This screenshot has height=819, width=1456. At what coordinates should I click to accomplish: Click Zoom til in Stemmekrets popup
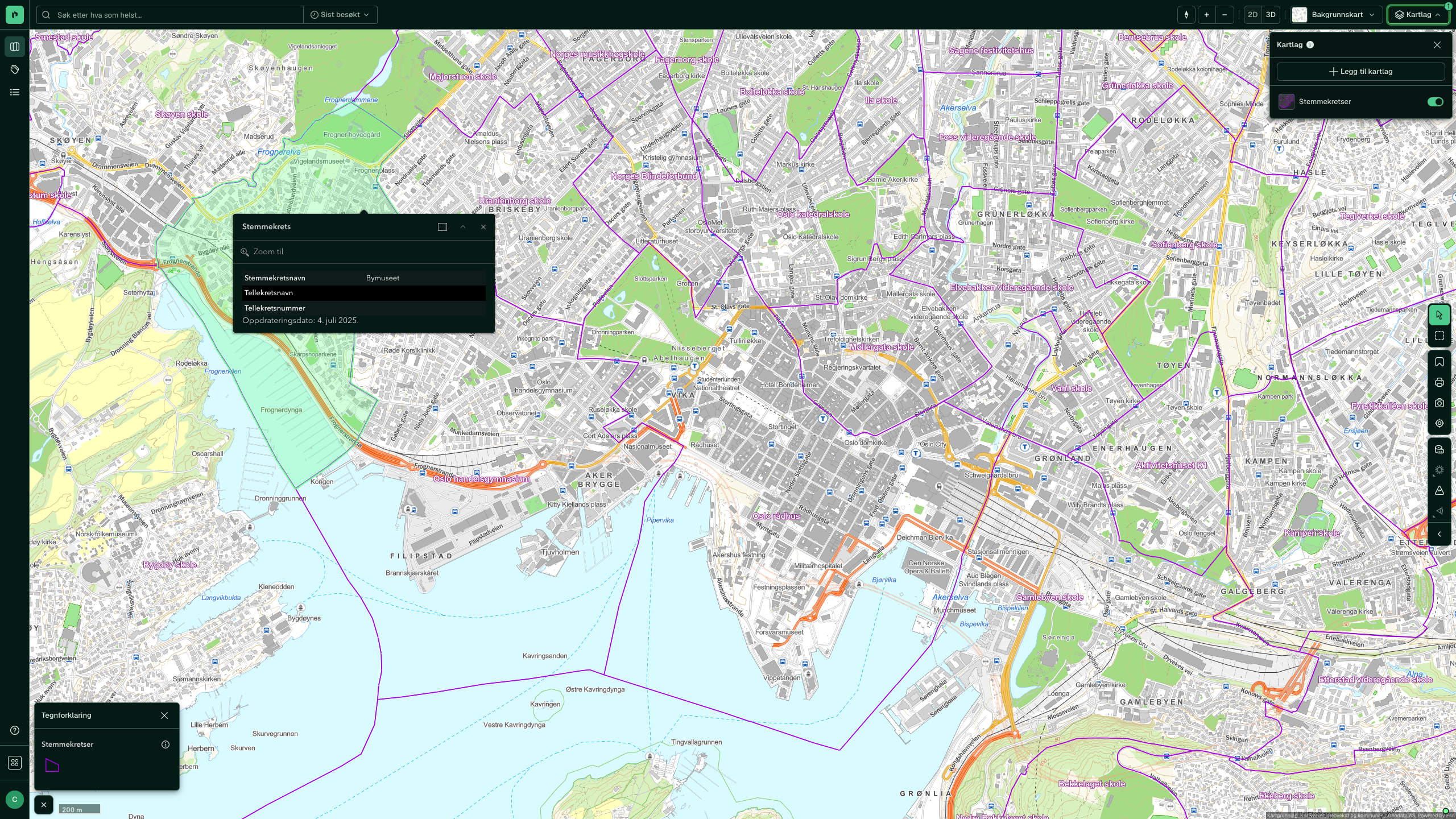click(262, 251)
